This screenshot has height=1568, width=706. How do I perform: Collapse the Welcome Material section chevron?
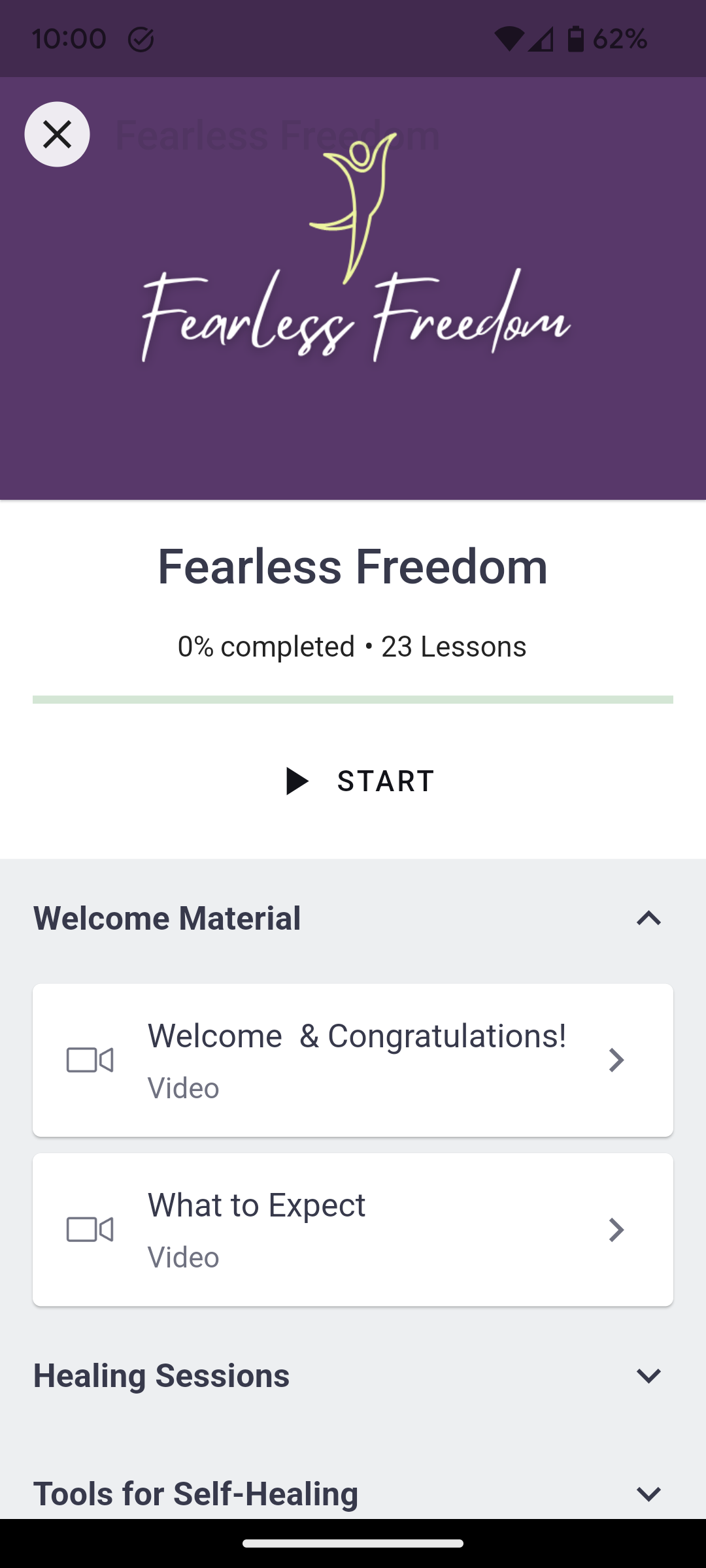click(x=648, y=918)
